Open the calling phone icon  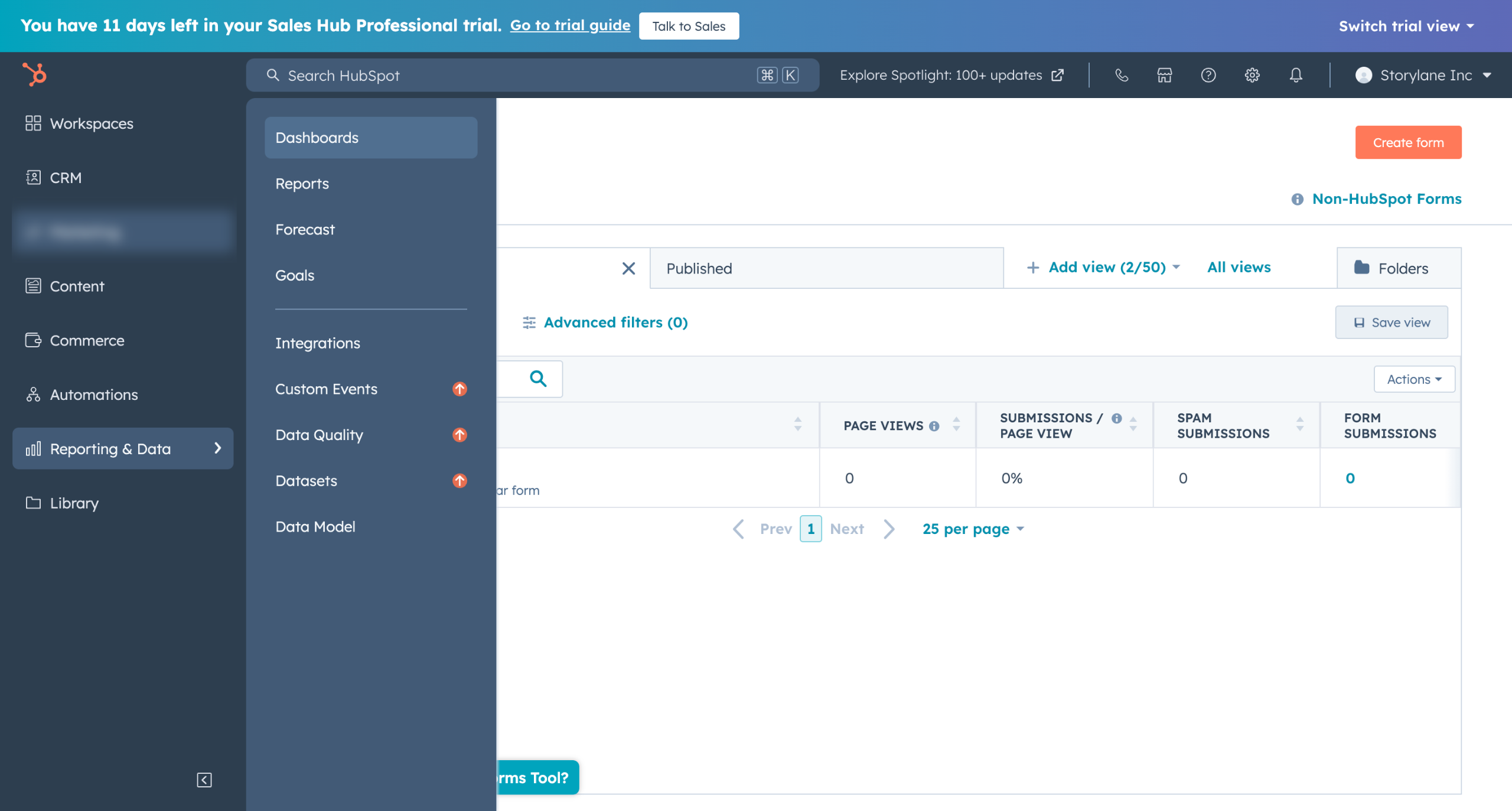1121,75
